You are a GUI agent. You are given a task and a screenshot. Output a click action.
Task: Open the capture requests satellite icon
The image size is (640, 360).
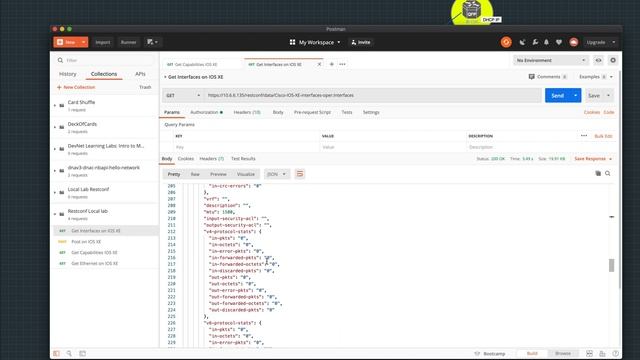pyautogui.click(x=522, y=42)
